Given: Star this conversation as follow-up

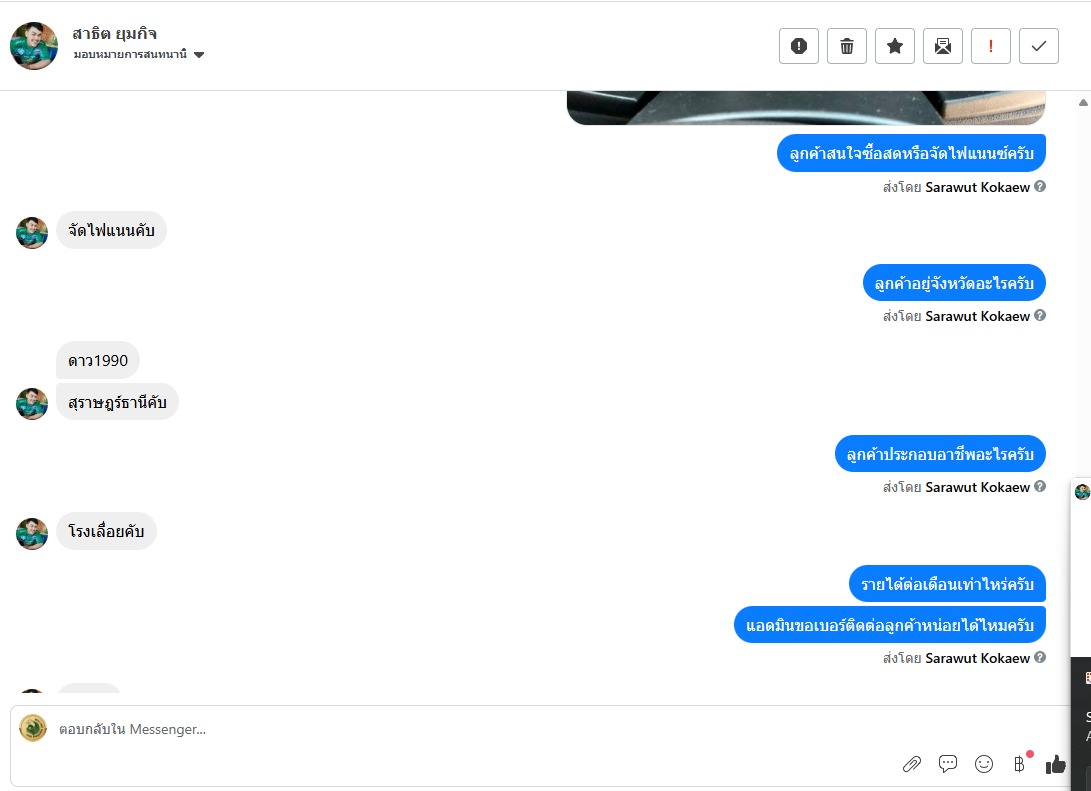Looking at the screenshot, I should point(895,46).
